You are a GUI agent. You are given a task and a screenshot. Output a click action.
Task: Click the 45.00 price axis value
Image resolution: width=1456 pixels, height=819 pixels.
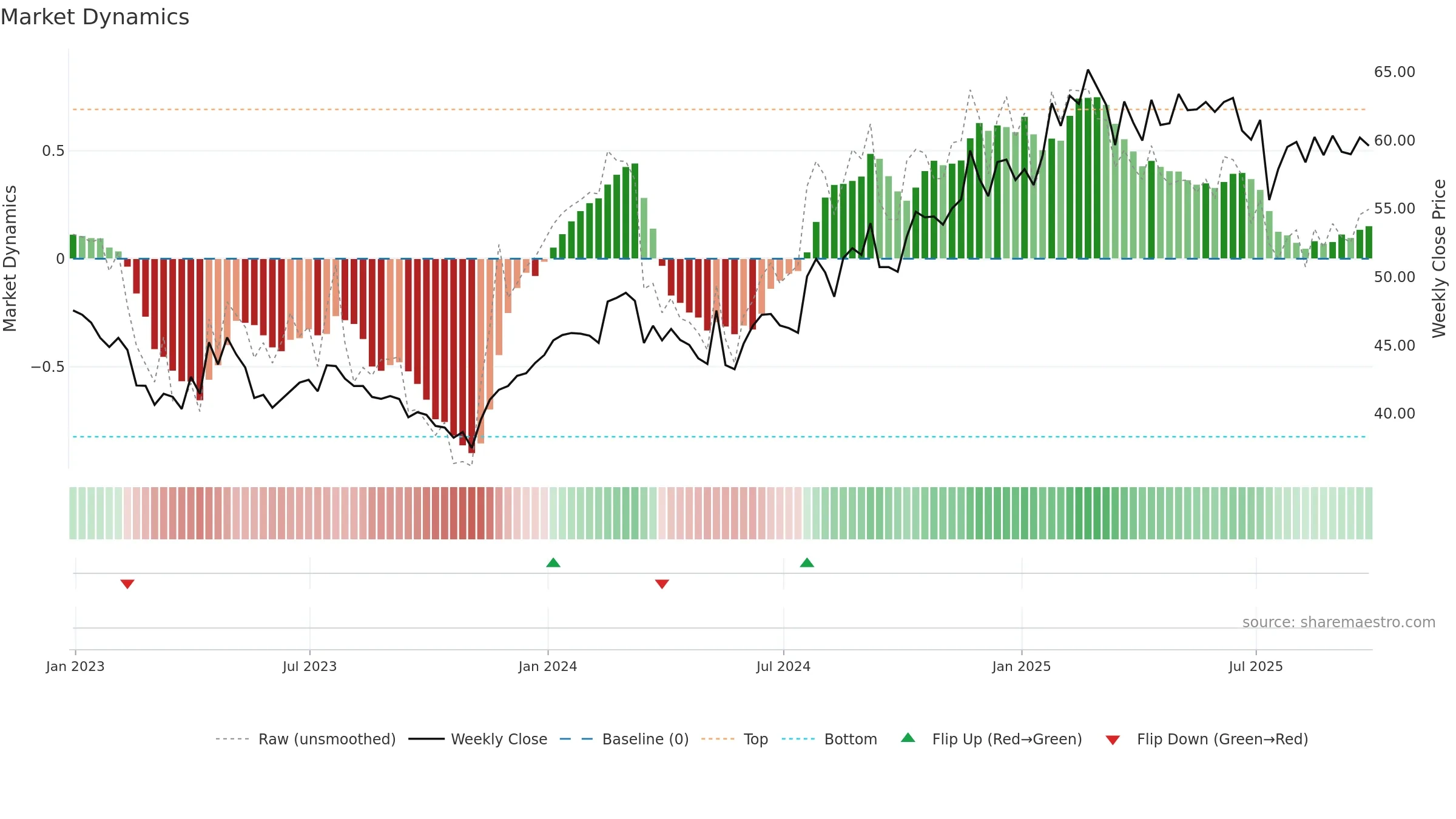click(x=1395, y=345)
